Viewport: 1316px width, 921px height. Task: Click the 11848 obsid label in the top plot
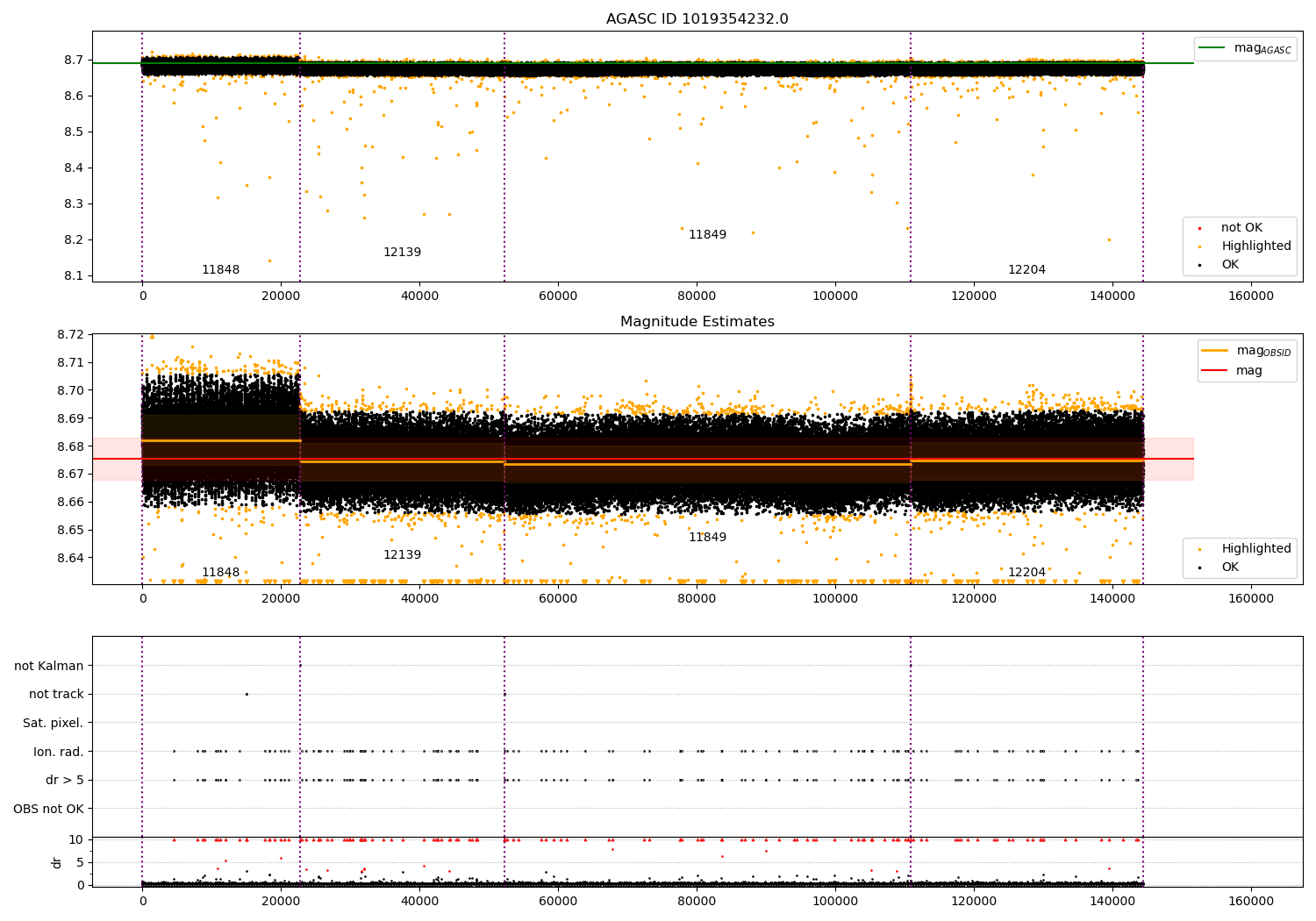(220, 270)
